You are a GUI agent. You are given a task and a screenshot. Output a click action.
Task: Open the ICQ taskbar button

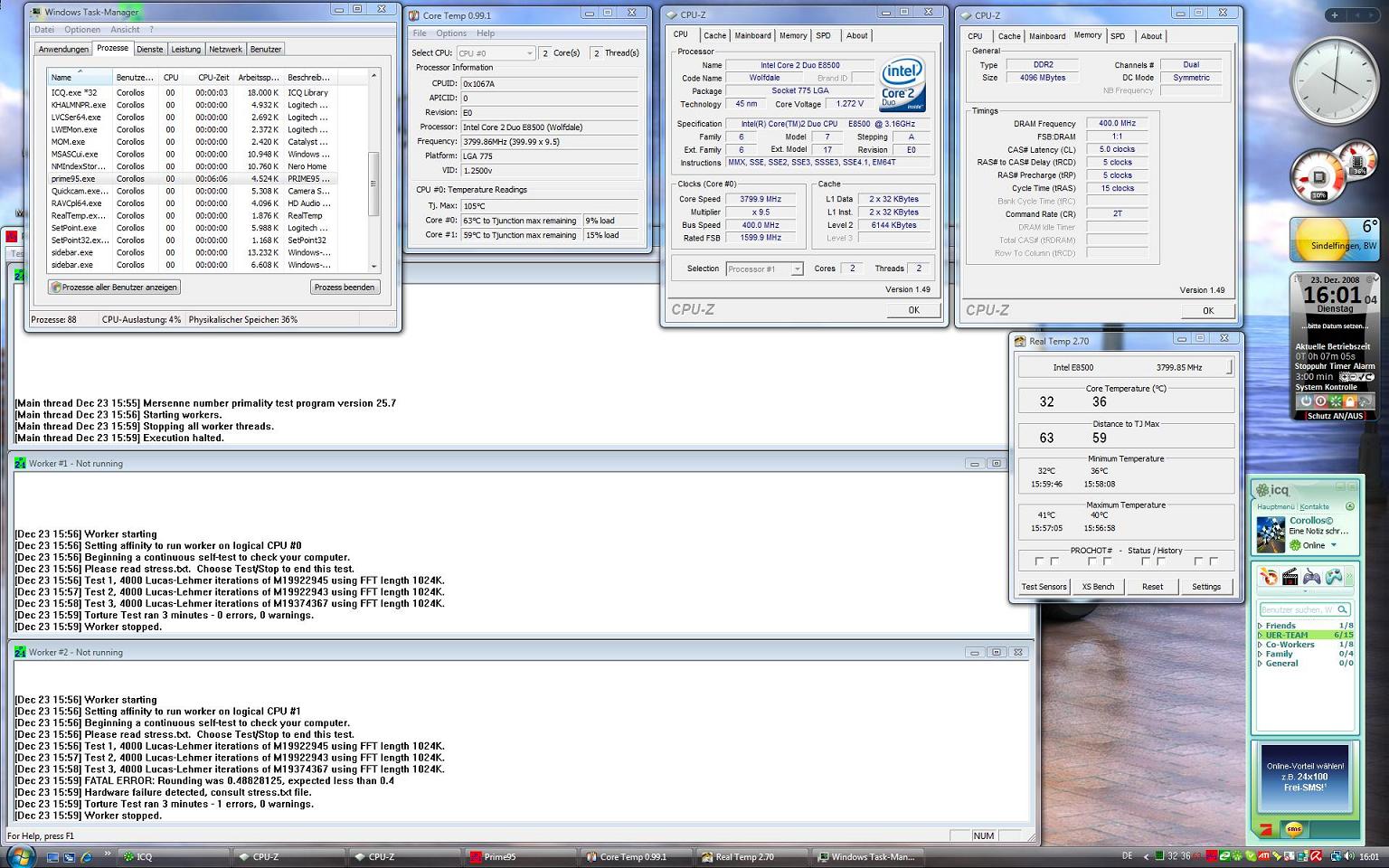tap(175, 856)
